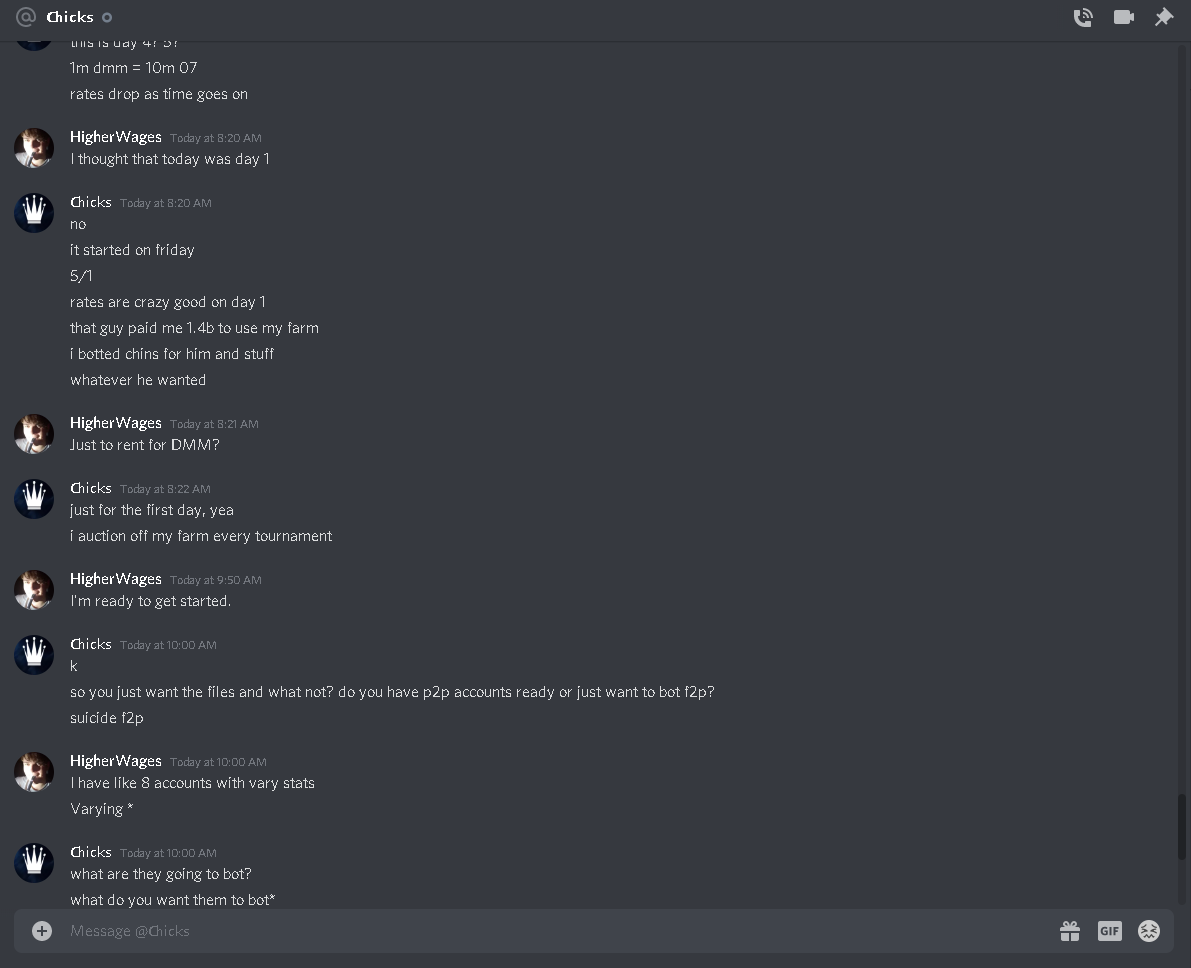Click HigherWages name above 'I have like 8 accounts'
This screenshot has width=1191, height=968.
tap(115, 761)
